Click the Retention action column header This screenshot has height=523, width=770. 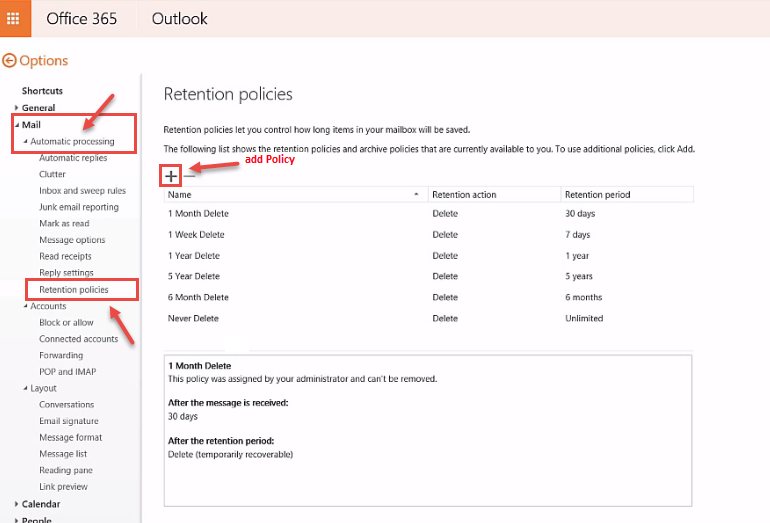495,194
